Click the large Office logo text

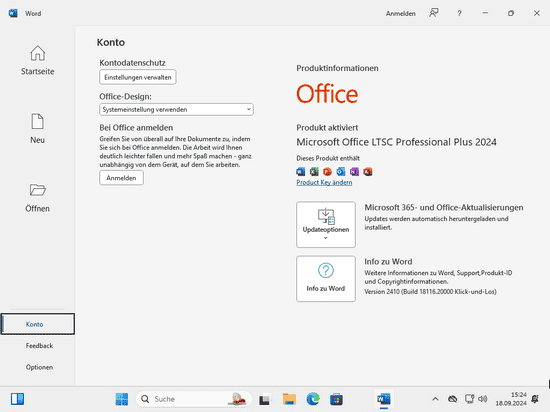pyautogui.click(x=327, y=94)
